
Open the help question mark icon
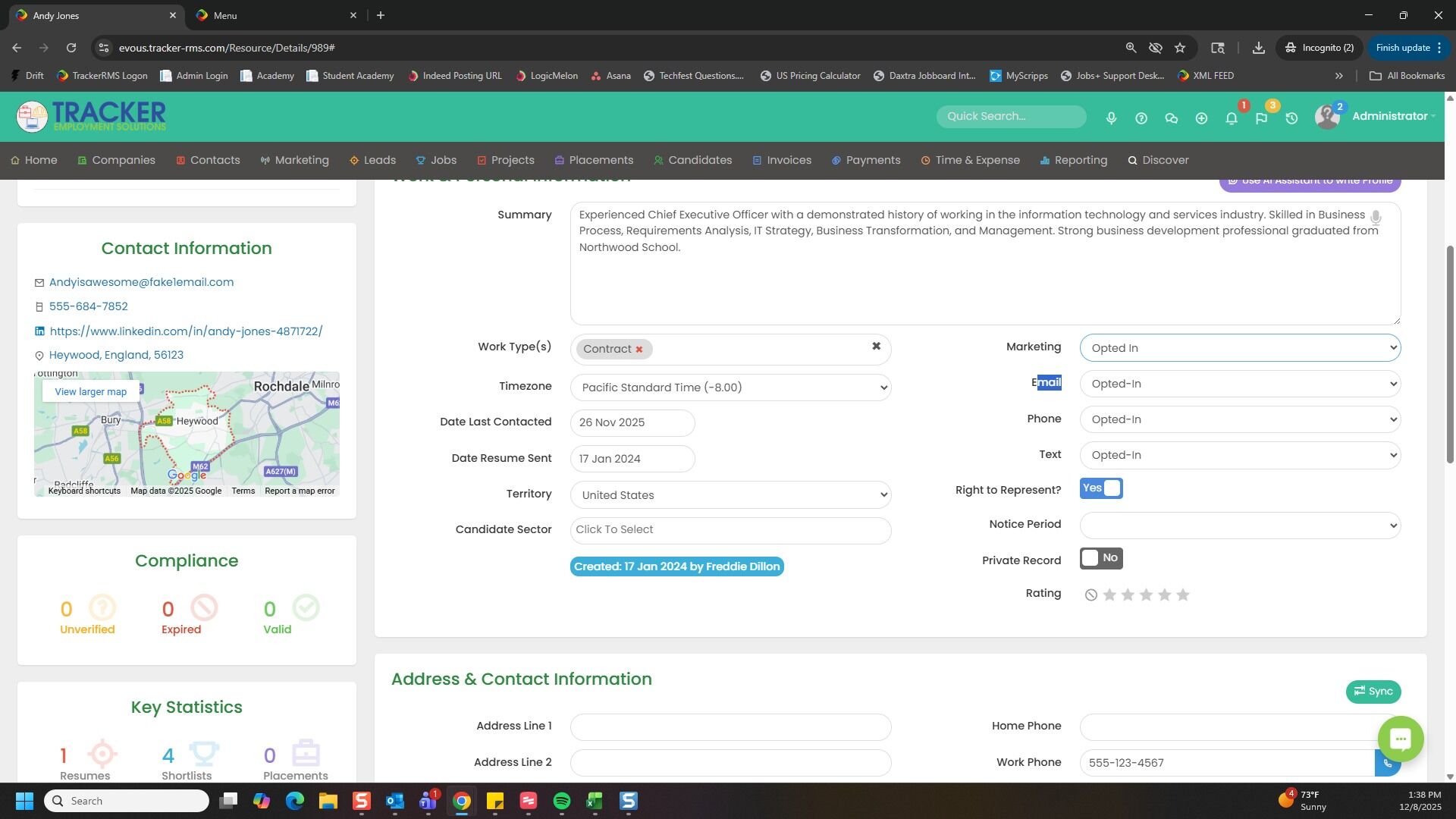click(1141, 118)
